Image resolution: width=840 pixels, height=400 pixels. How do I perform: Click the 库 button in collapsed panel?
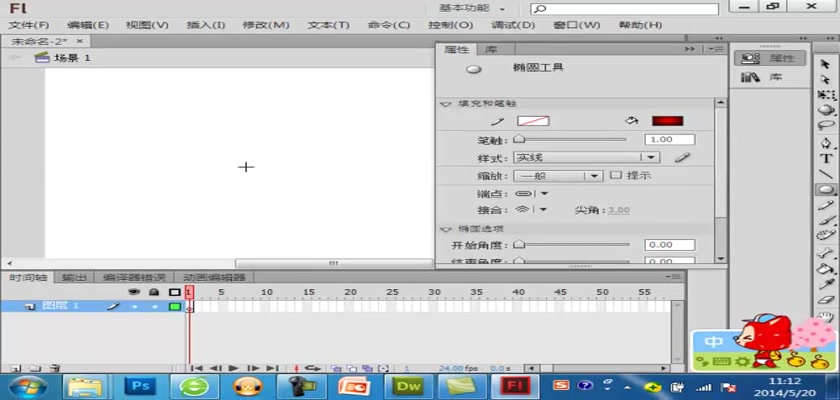pos(766,77)
